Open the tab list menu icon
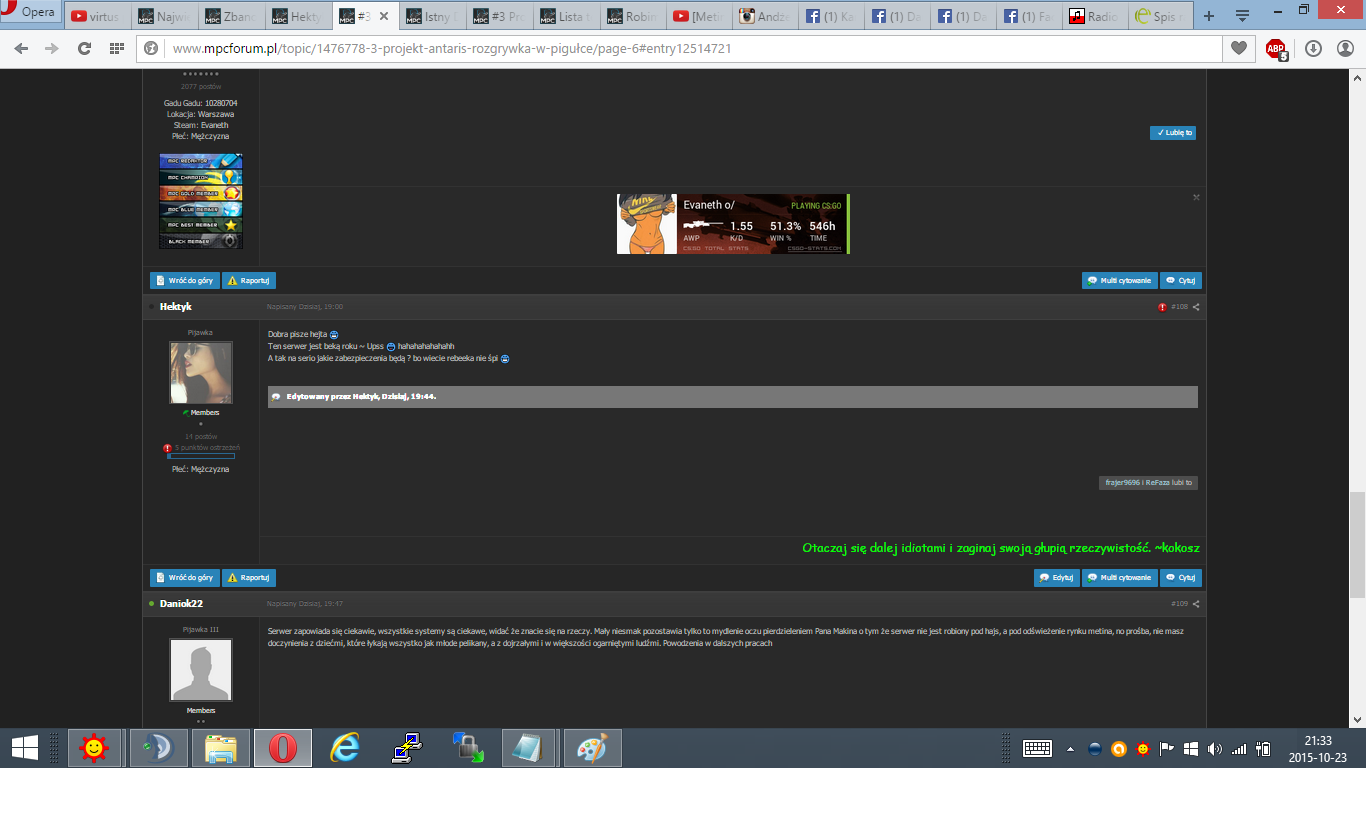The height and width of the screenshot is (826, 1366). pos(1242,16)
